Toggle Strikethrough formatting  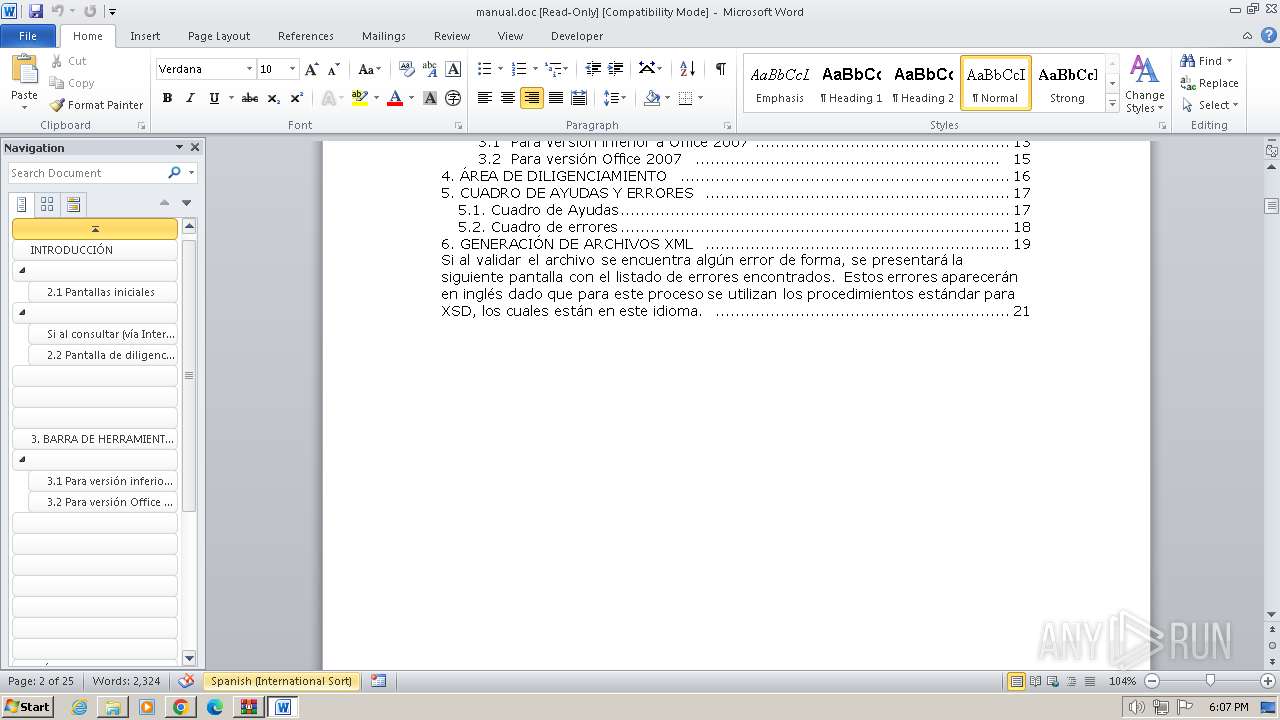click(250, 98)
